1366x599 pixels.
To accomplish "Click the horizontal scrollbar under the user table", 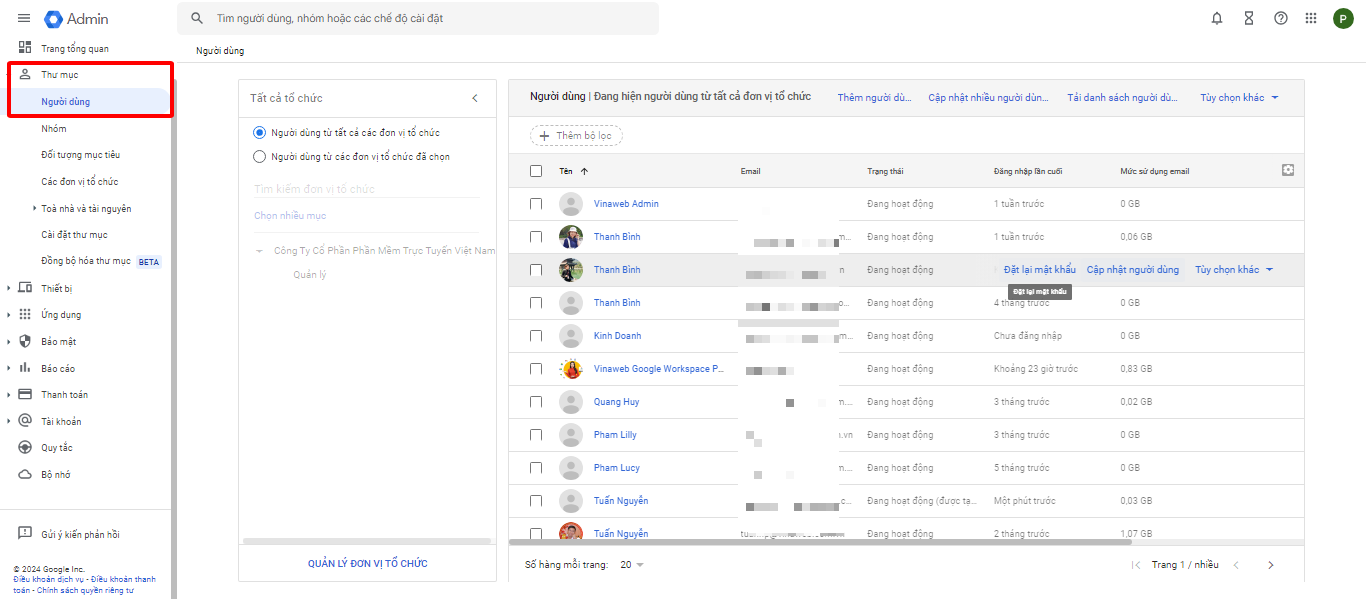I will tap(820, 542).
